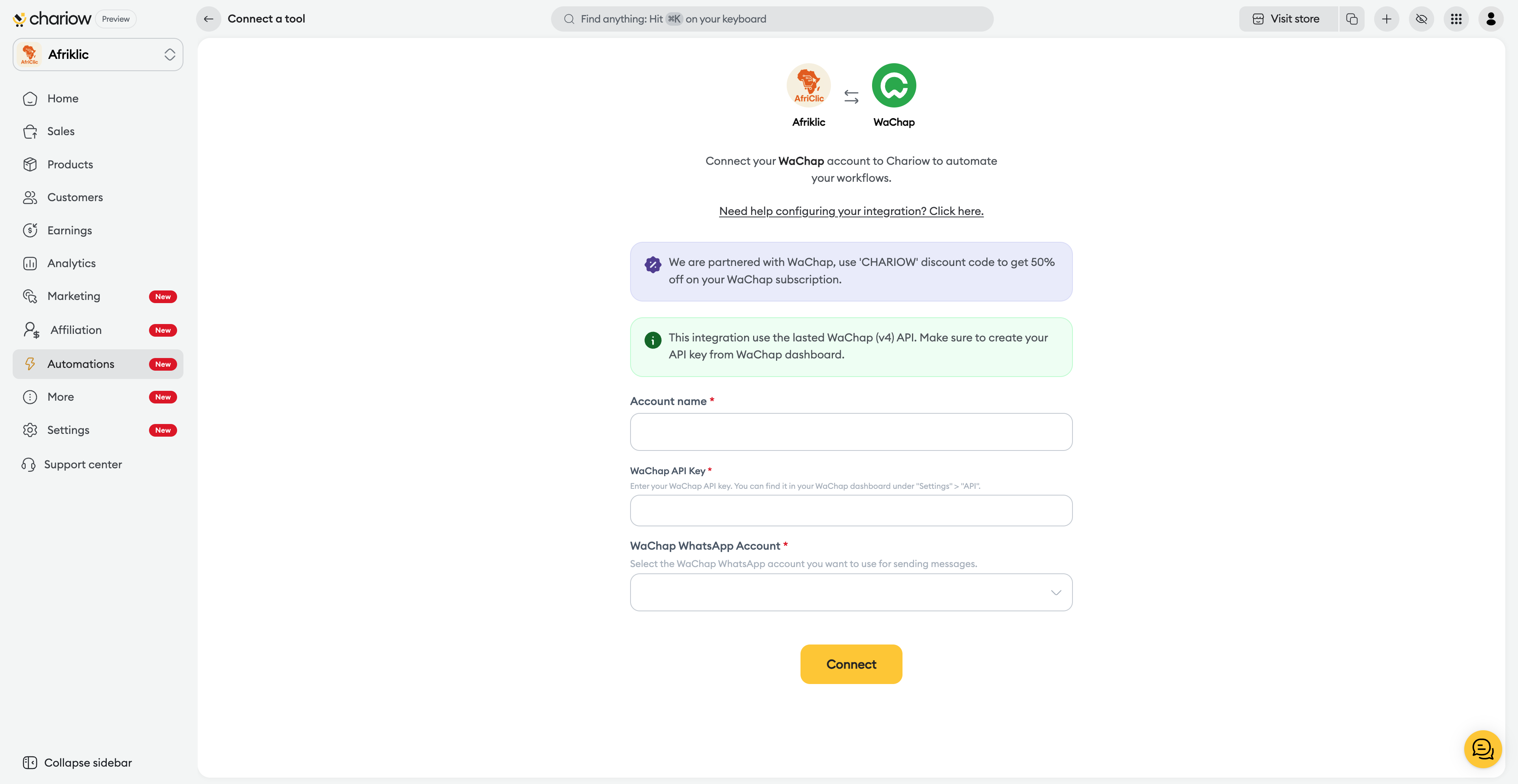Click the plus create icon
This screenshot has height=784, width=1518.
[1386, 19]
